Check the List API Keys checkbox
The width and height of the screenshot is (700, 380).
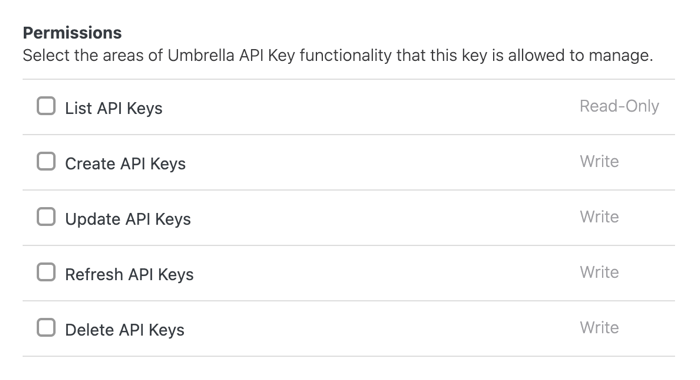(46, 106)
